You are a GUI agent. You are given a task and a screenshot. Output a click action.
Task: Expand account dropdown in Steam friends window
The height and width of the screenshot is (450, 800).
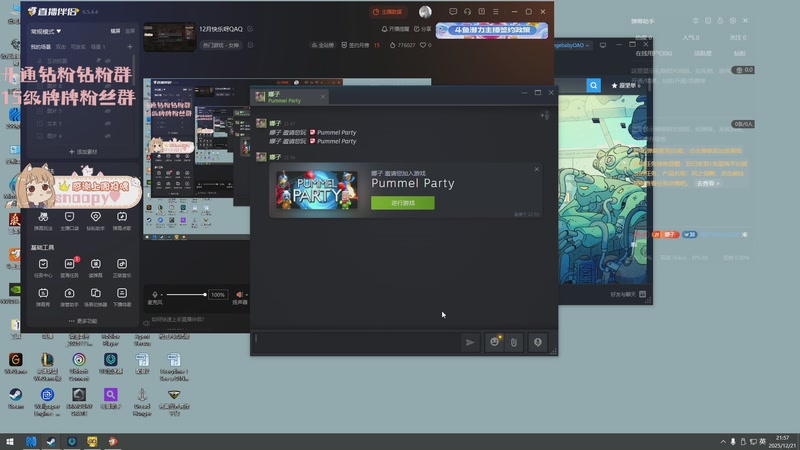[571, 45]
